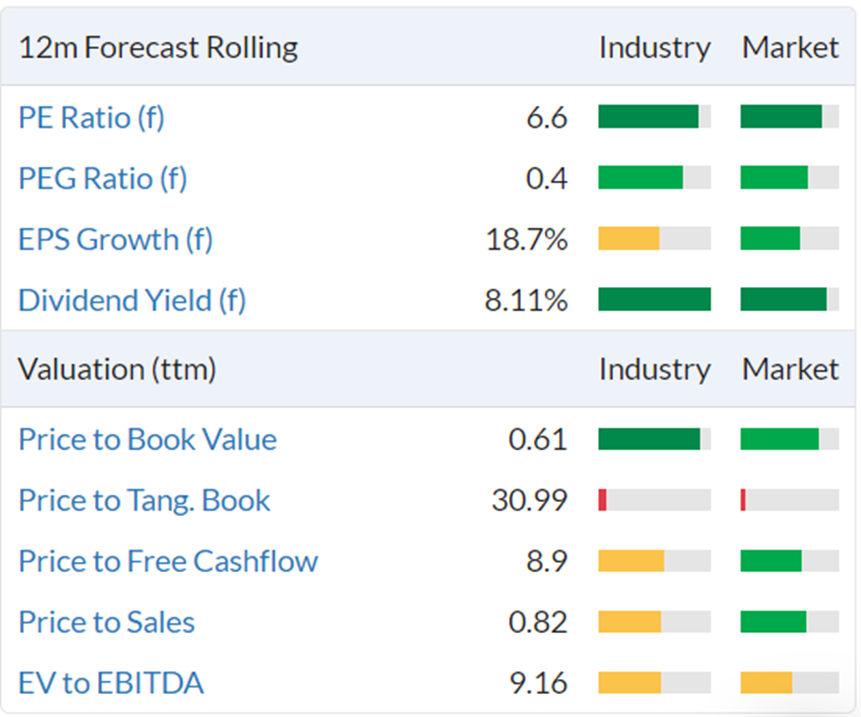
Task: Click the Valuation (ttm) section header
Action: pyautogui.click(x=117, y=369)
